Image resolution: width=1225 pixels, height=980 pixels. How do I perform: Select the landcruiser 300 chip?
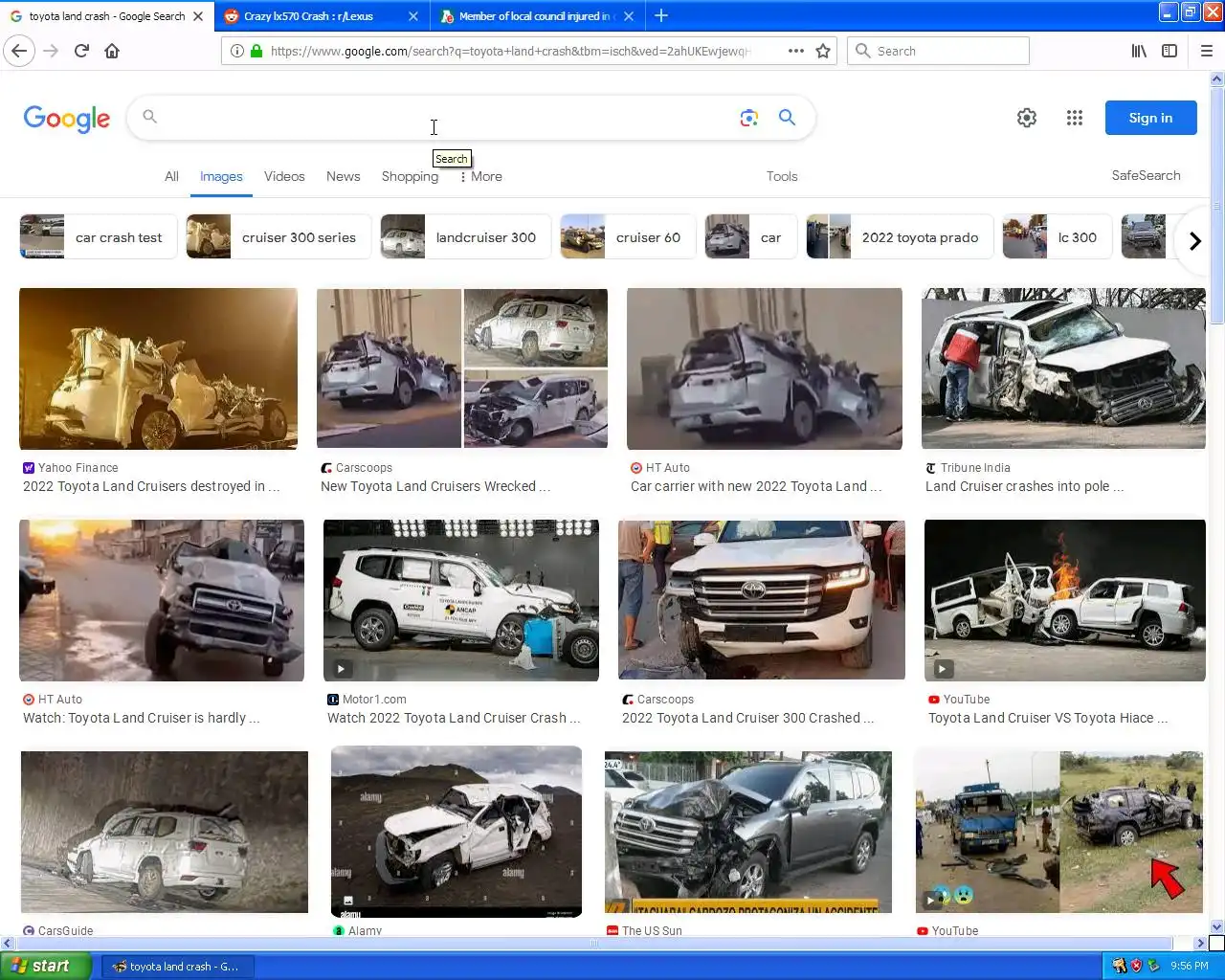(466, 237)
